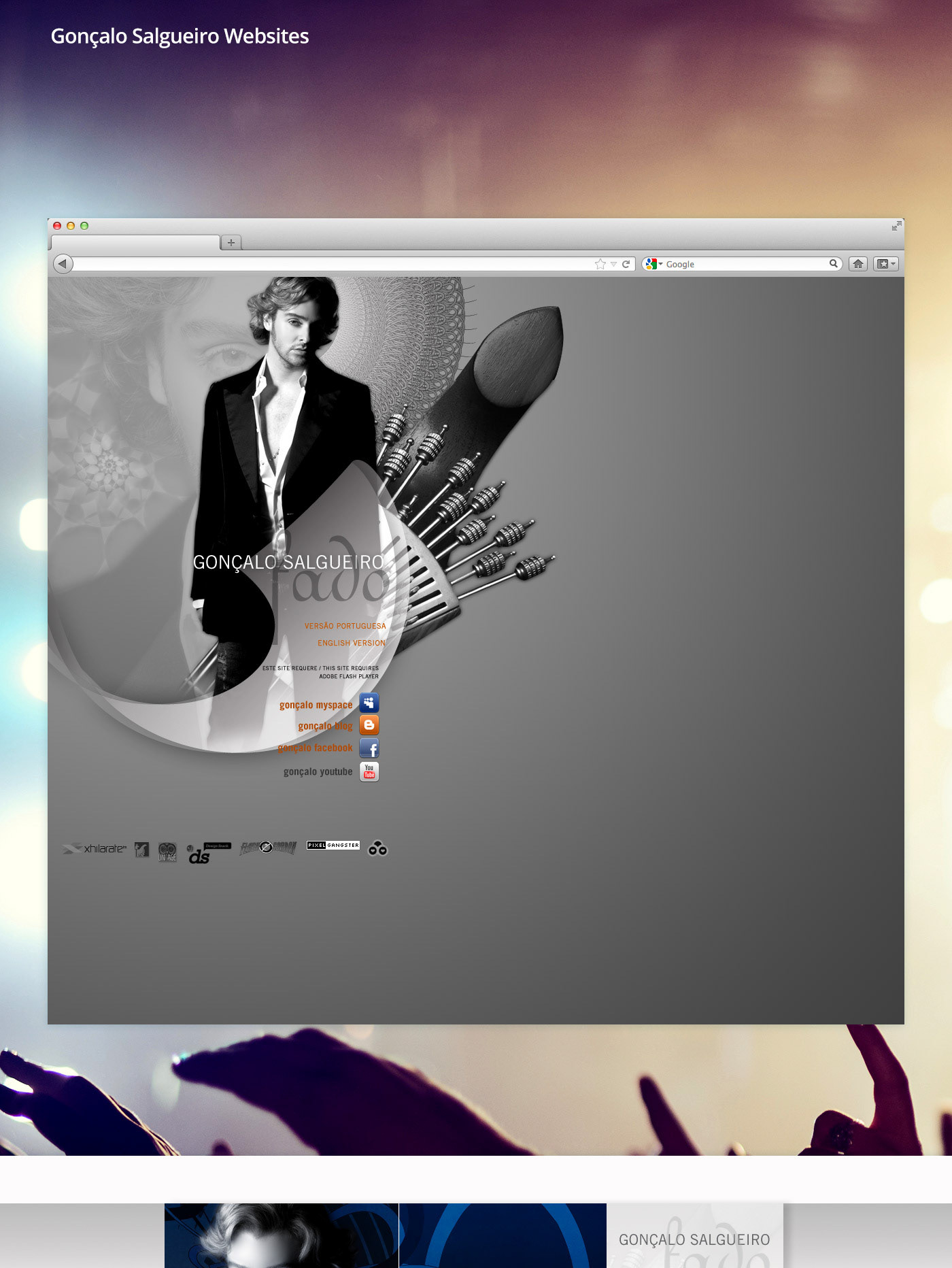Image resolution: width=952 pixels, height=1268 pixels.
Task: Select the empty browser tab
Action: [136, 242]
